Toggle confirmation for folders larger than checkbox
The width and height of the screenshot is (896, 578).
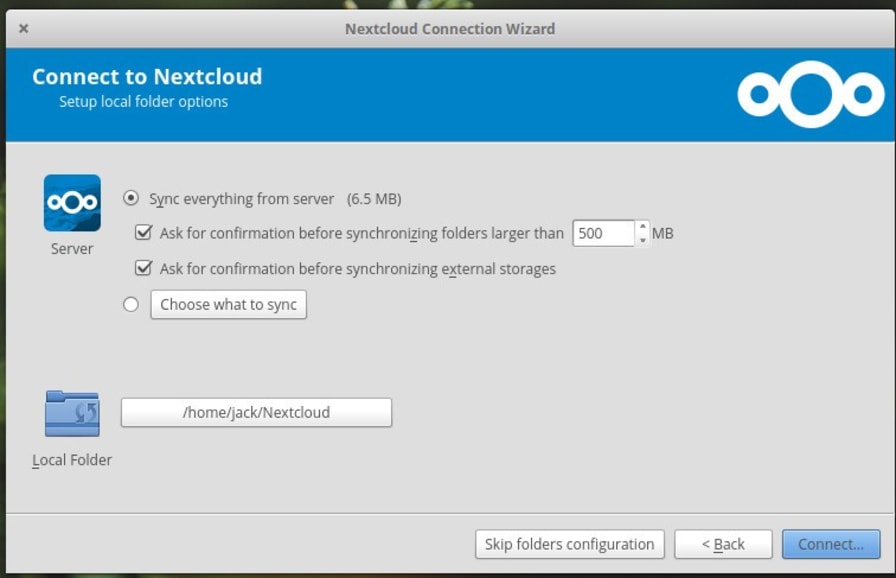point(143,232)
